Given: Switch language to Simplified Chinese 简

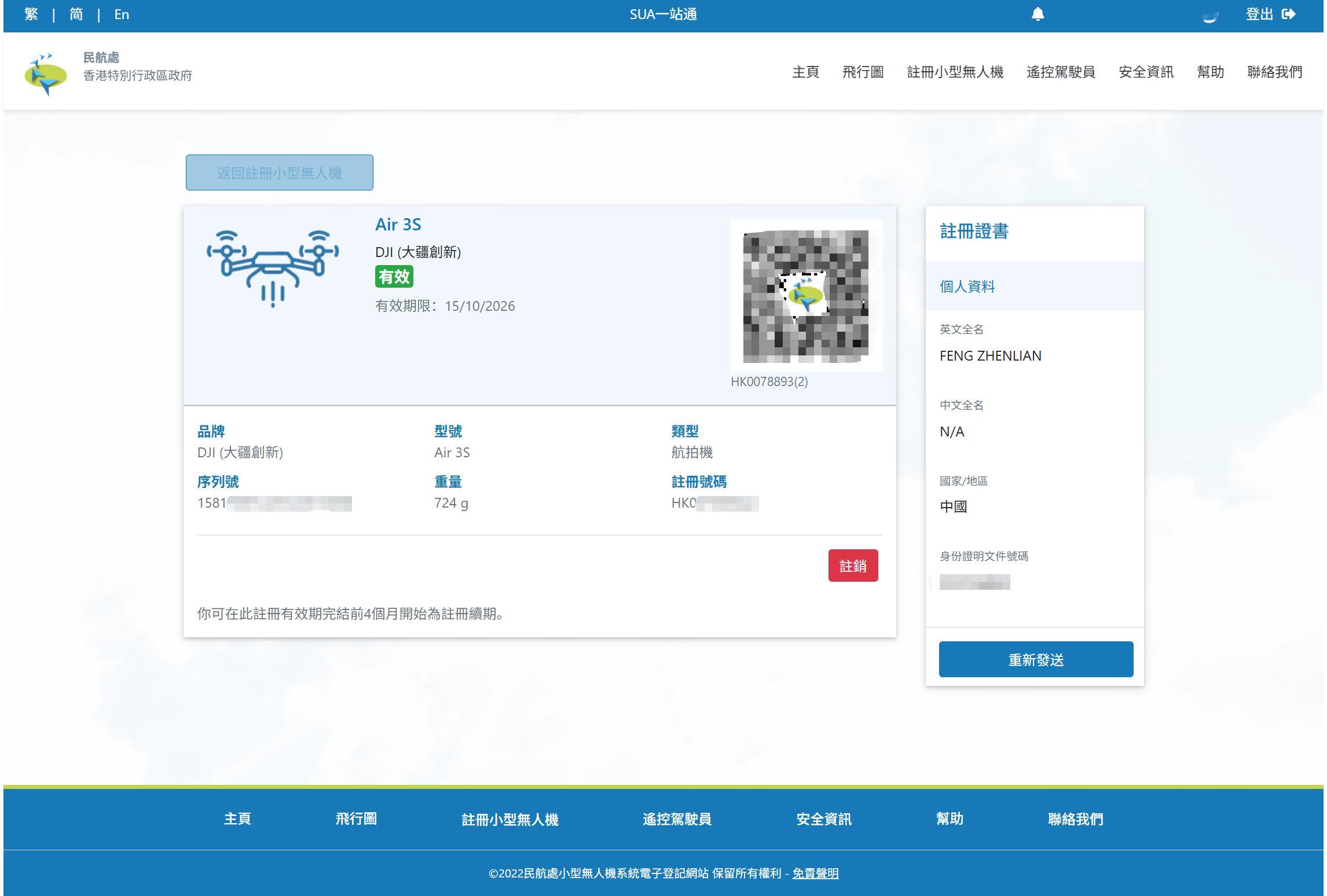Looking at the screenshot, I should click(76, 14).
